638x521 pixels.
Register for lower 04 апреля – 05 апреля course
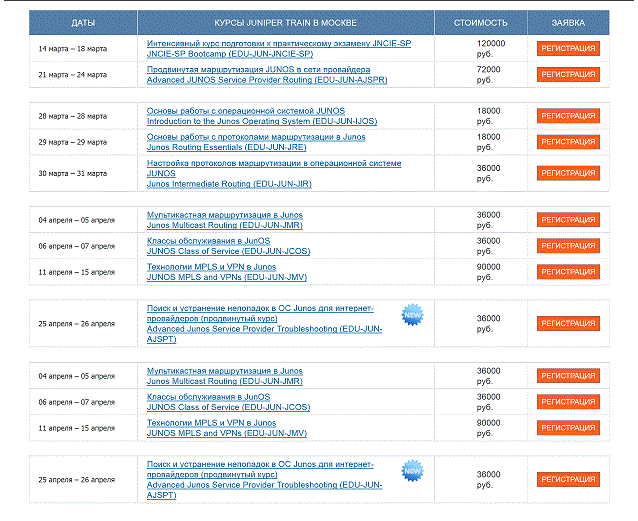568,376
